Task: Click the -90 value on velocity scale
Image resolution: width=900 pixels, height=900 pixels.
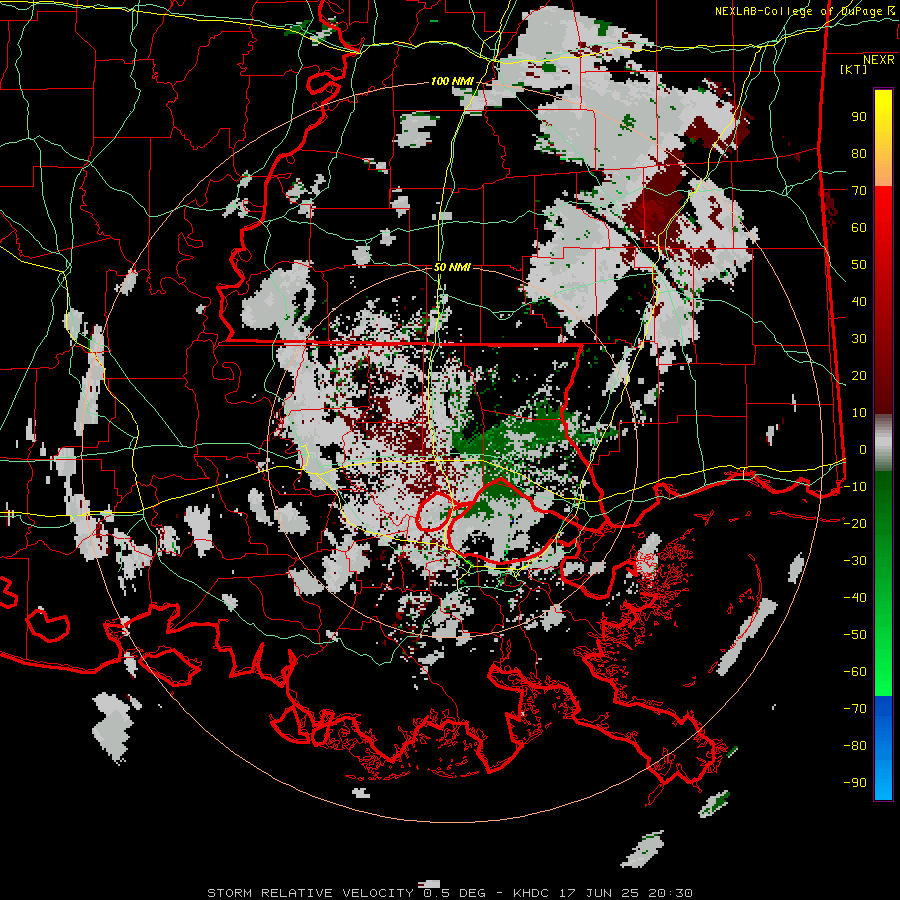Action: (855, 783)
